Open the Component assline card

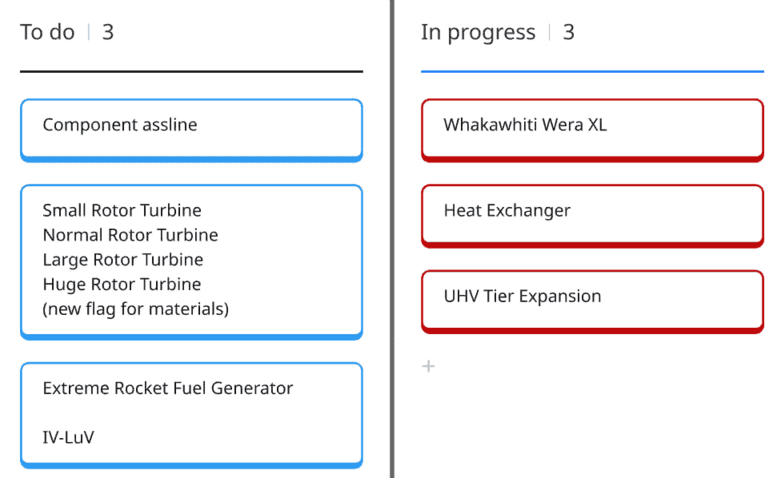pos(191,127)
